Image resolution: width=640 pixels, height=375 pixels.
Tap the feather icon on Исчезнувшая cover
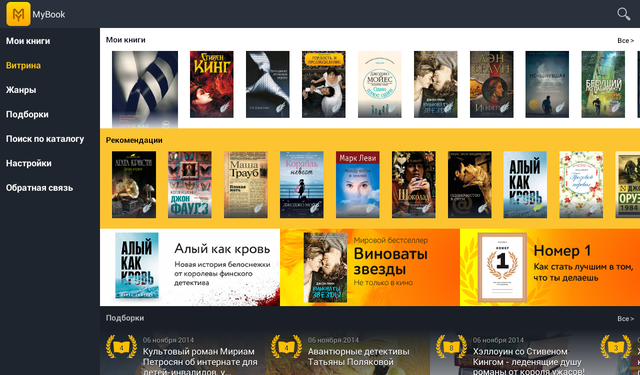[x=560, y=108]
